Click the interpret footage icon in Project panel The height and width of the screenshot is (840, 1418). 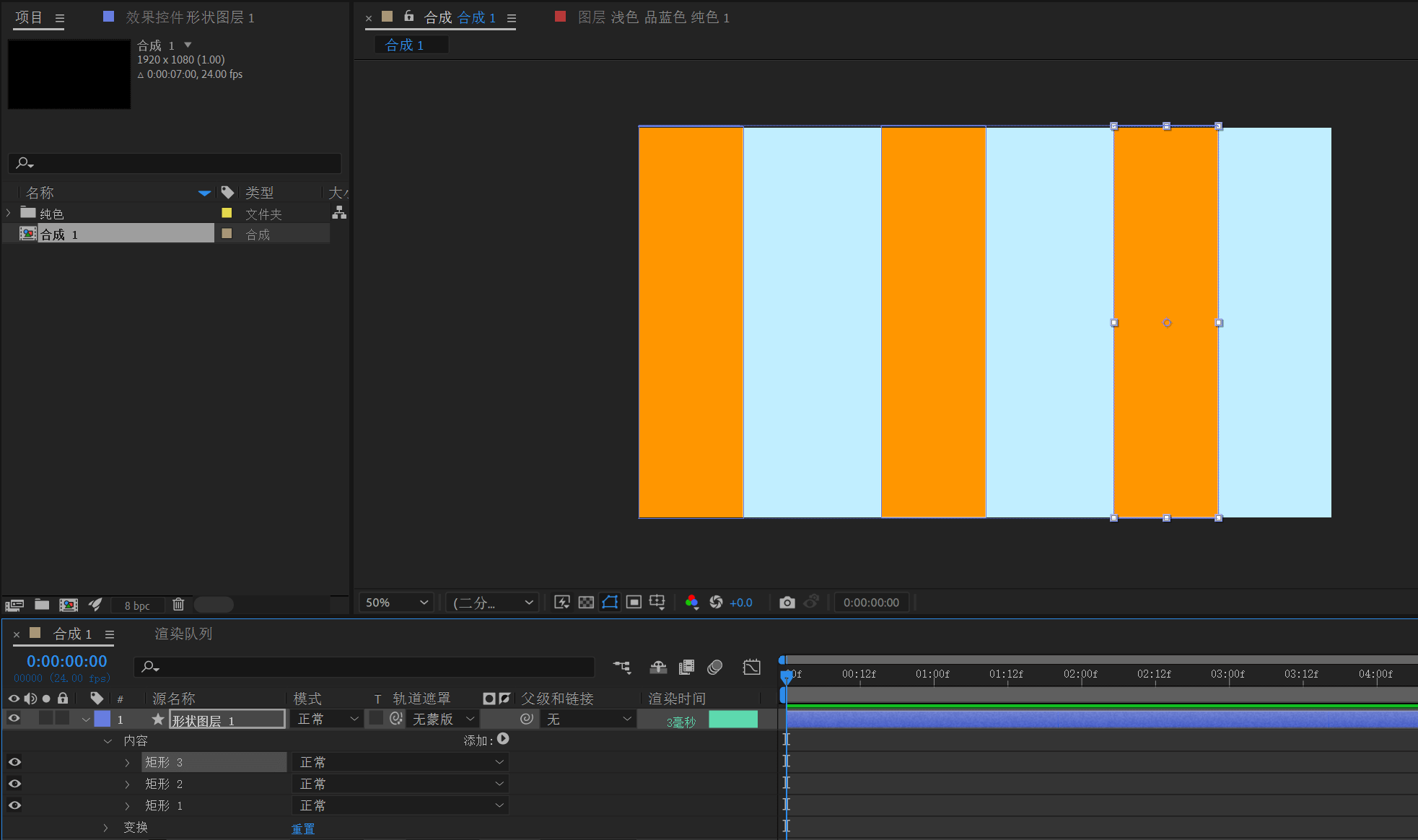click(x=14, y=605)
